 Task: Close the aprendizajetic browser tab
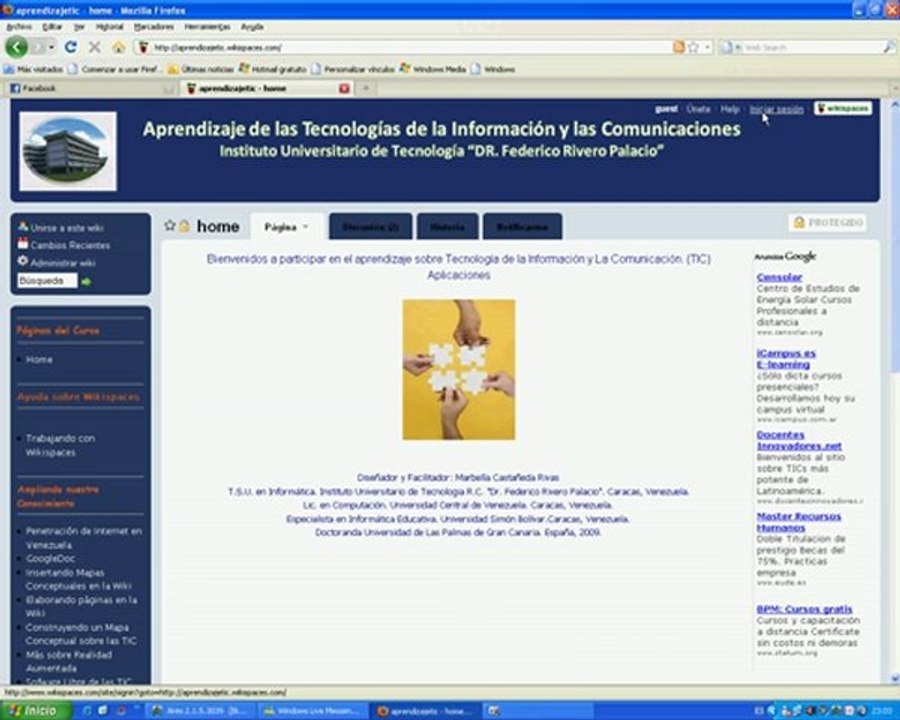coord(344,88)
